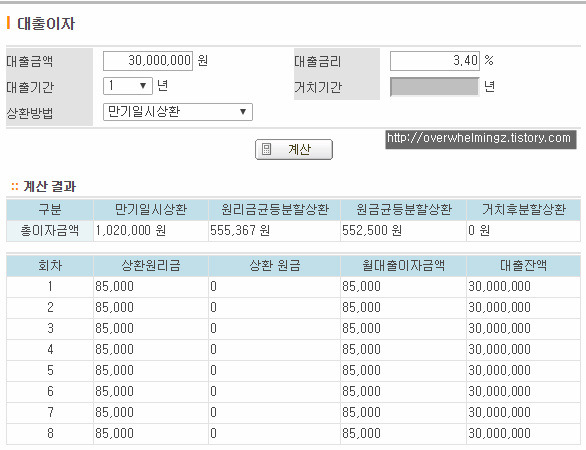Click the 552,500 원 total interest value

click(x=372, y=231)
